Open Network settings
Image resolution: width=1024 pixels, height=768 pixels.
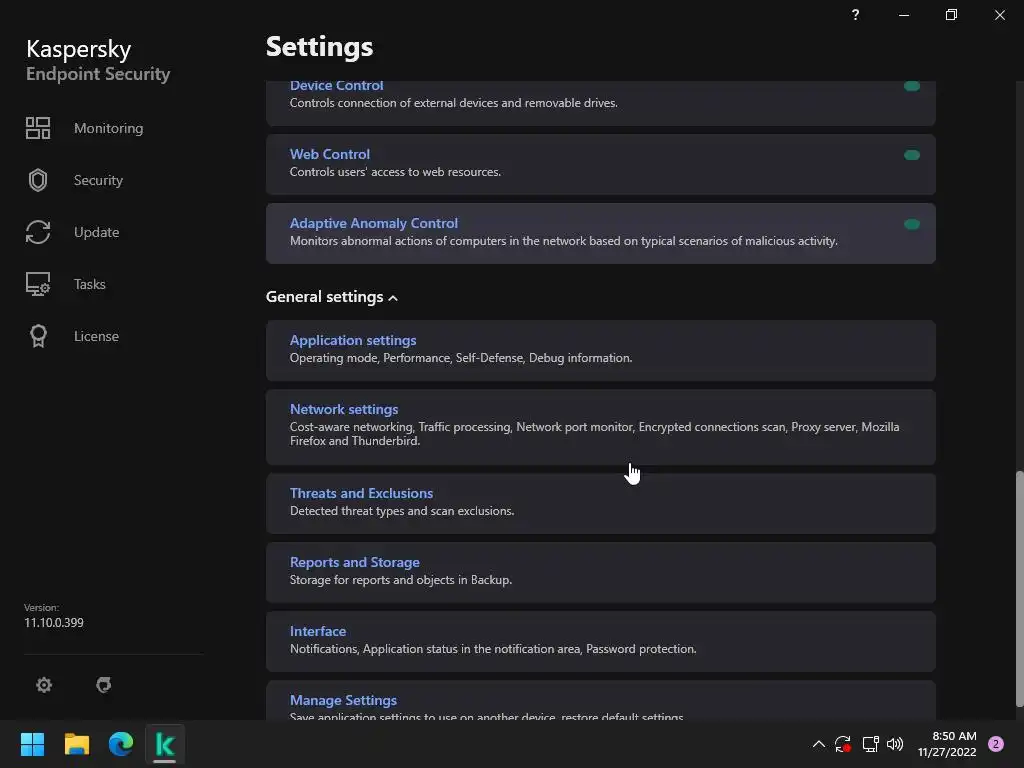point(344,409)
